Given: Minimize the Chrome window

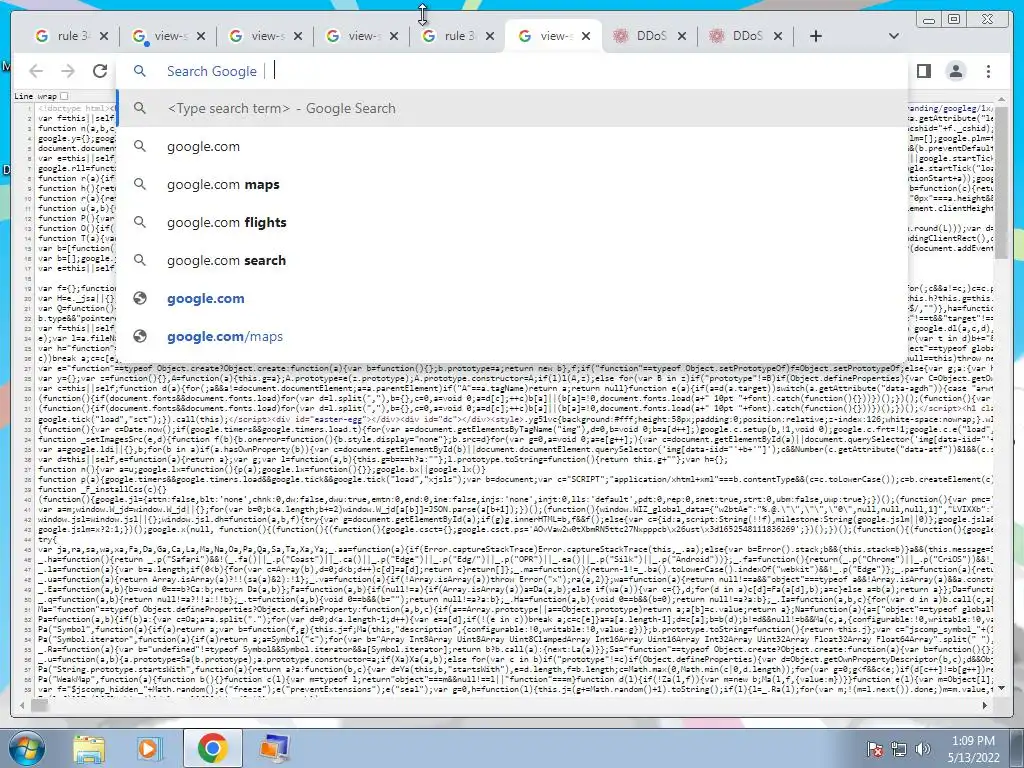Looking at the screenshot, I should (x=928, y=20).
